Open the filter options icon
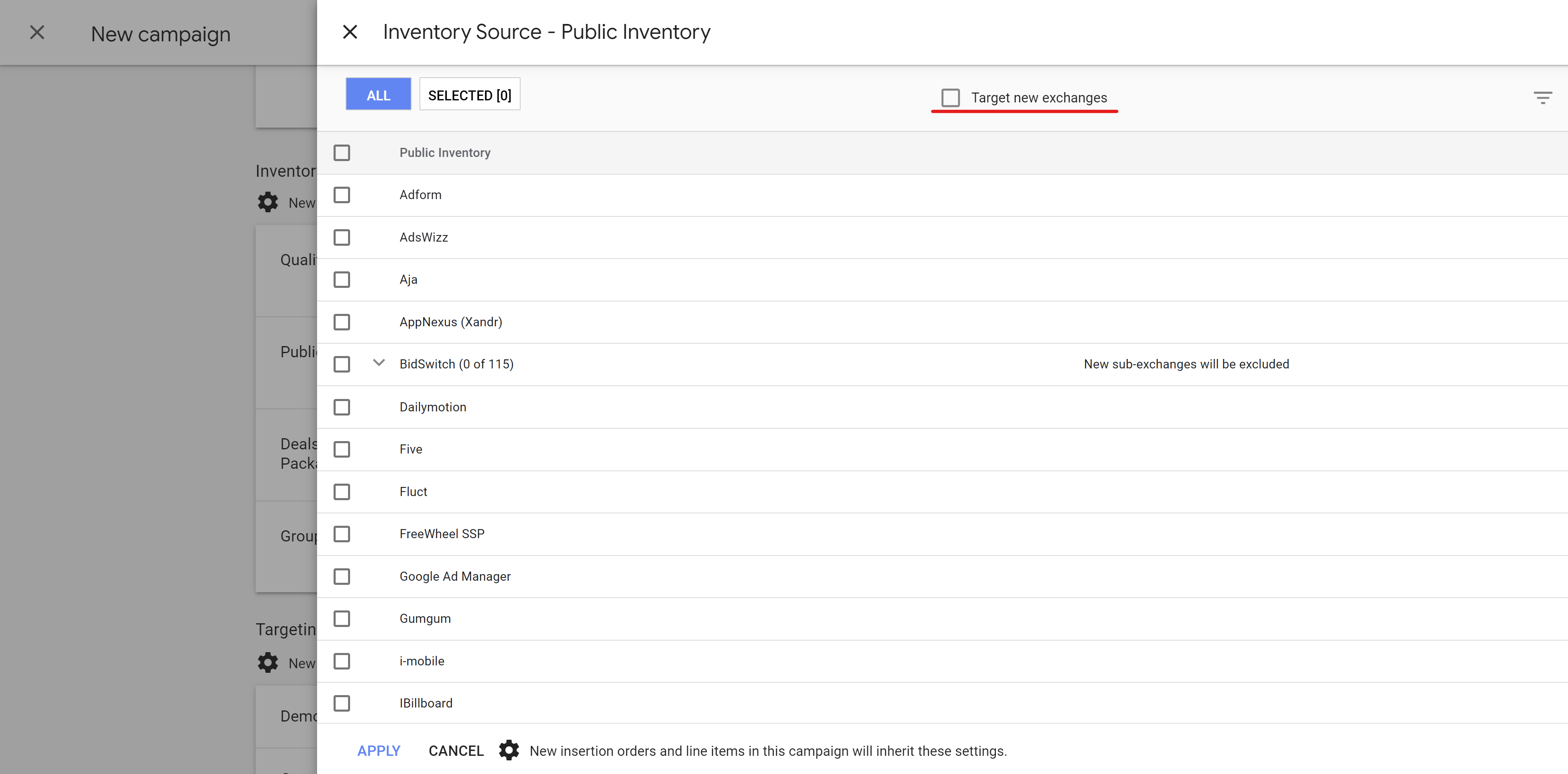The height and width of the screenshot is (774, 1568). [x=1544, y=97]
